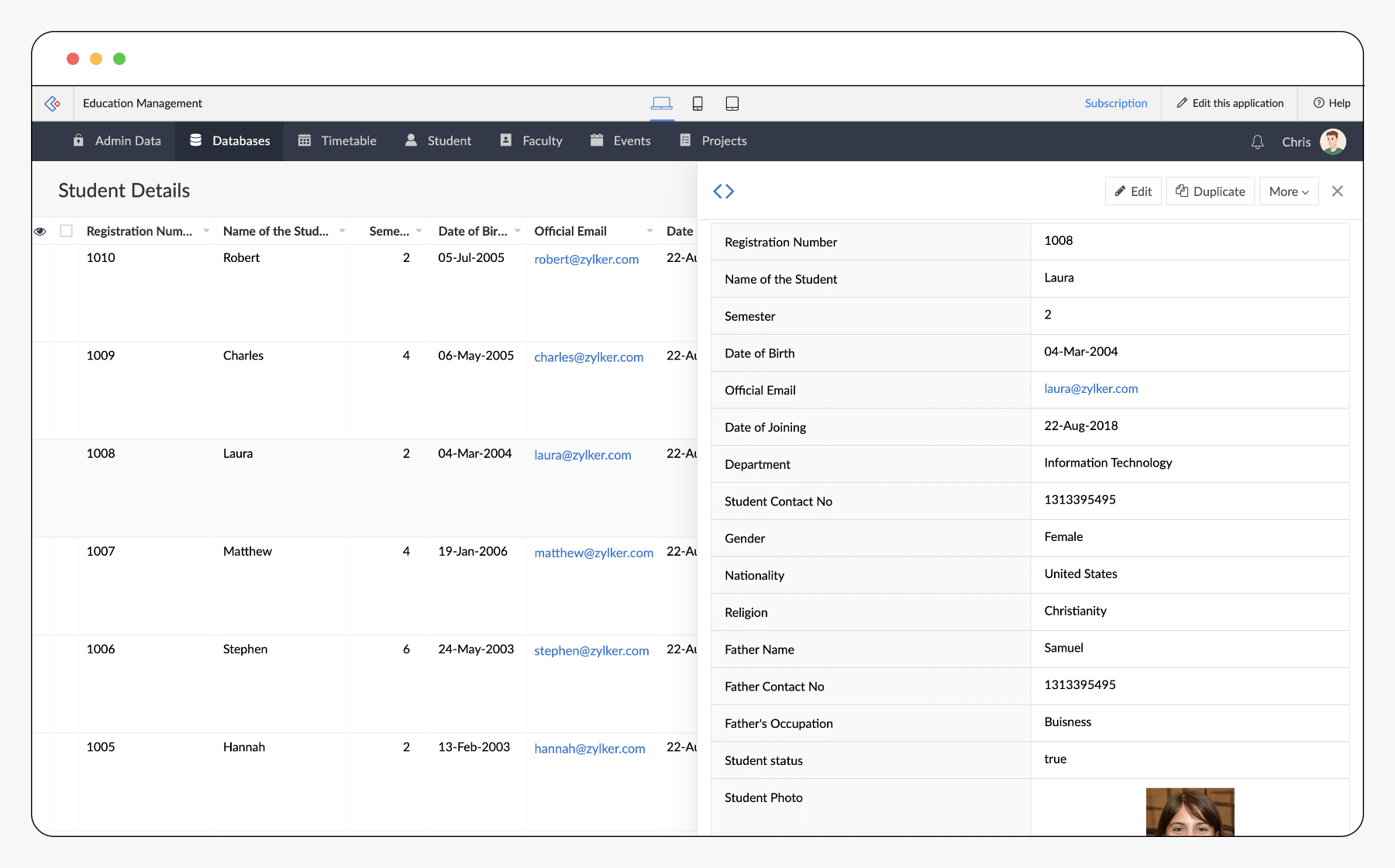This screenshot has height=868, width=1395.
Task: Switch to tablet preview icon
Action: (x=732, y=103)
